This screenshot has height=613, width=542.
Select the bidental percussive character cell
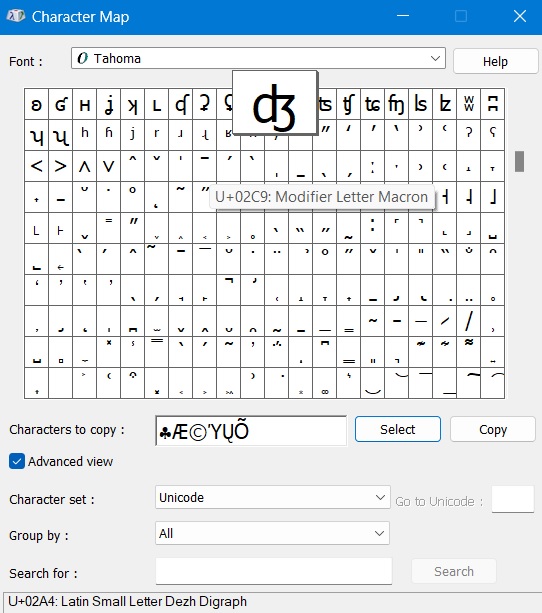pos(493,104)
